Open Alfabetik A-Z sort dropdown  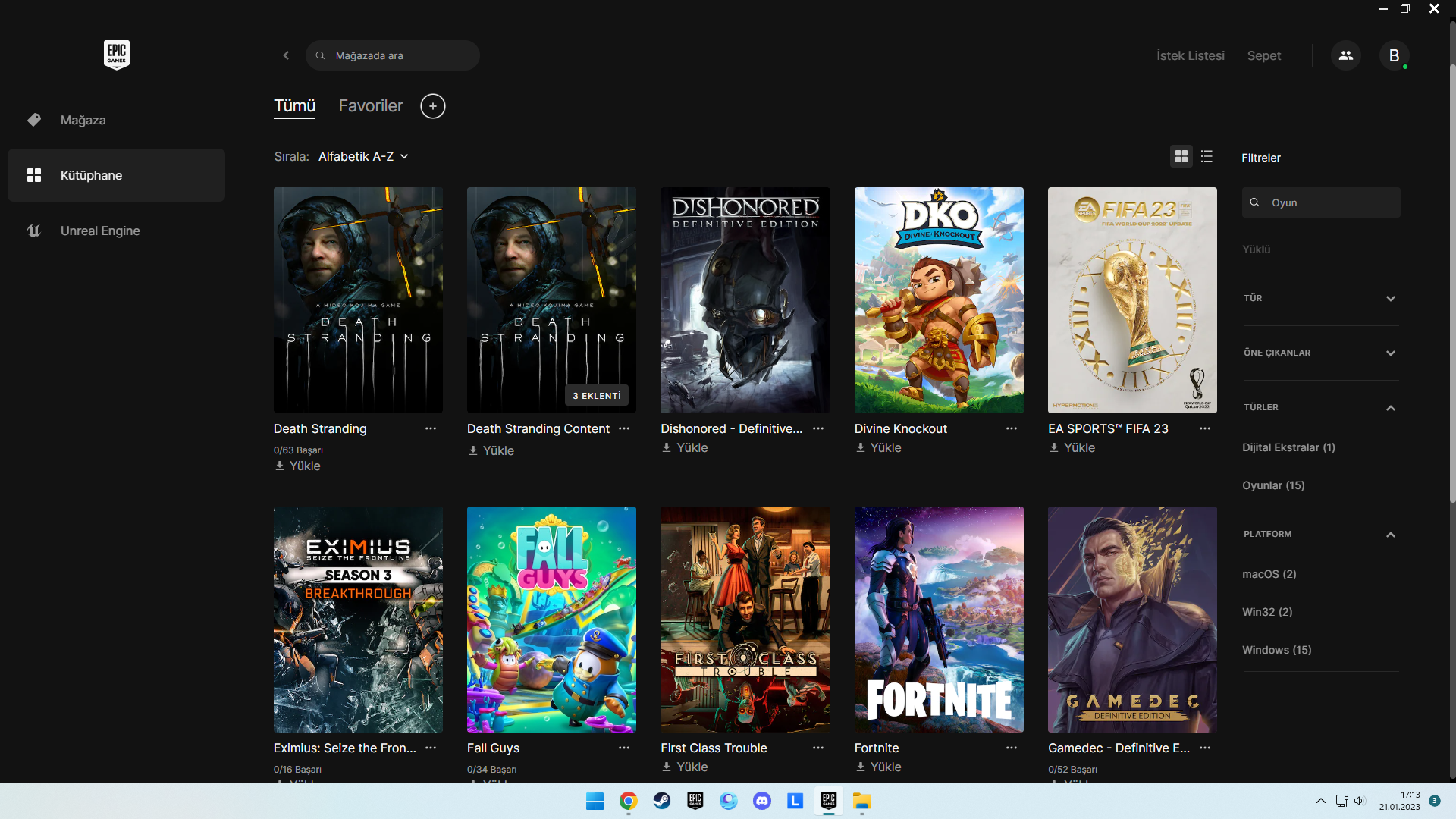pos(363,156)
